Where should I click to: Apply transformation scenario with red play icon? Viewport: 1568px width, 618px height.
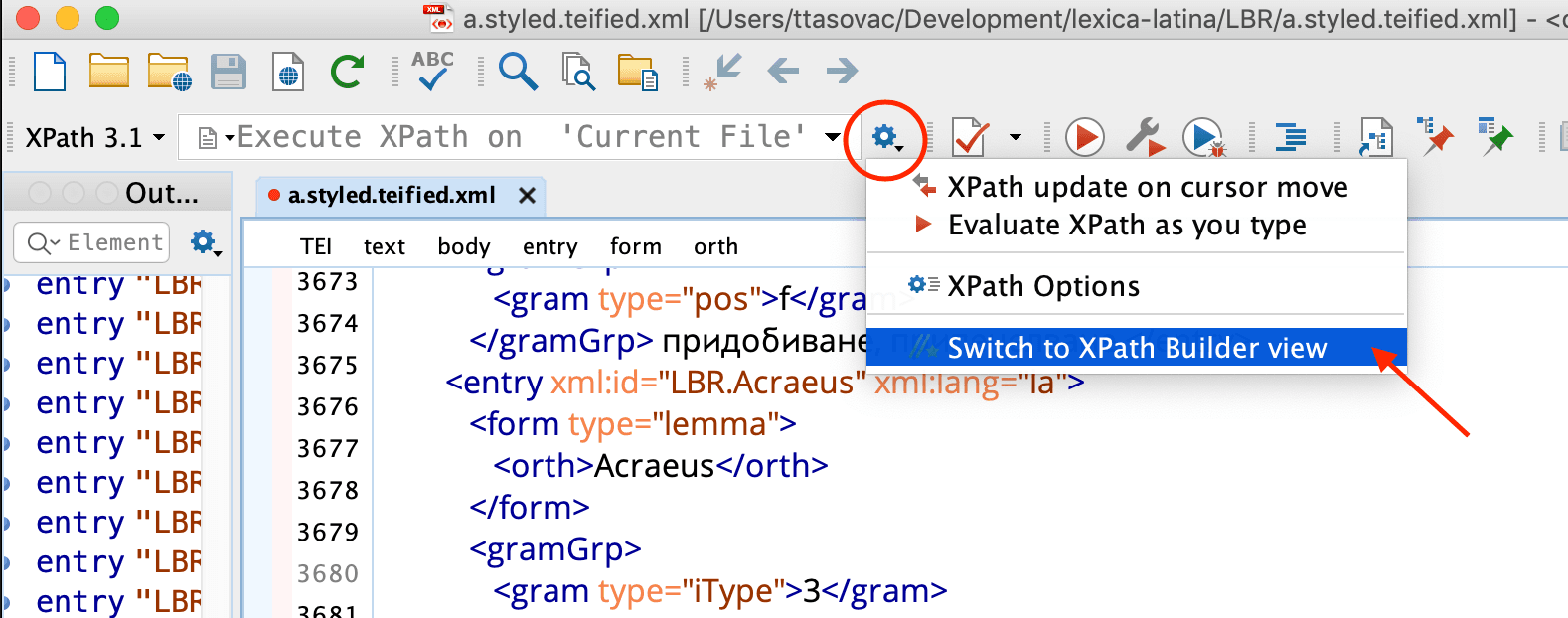coord(1084,137)
